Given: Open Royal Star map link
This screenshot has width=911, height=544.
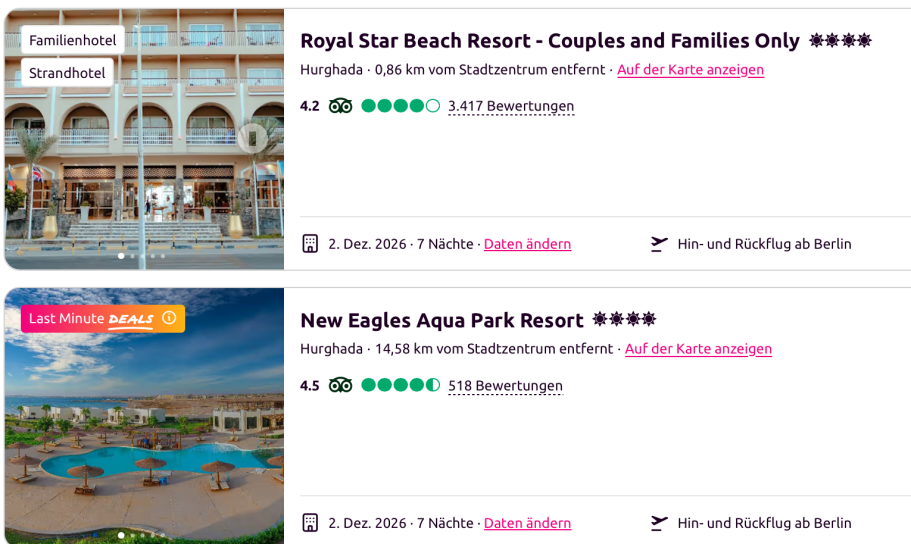Looking at the screenshot, I should [690, 70].
